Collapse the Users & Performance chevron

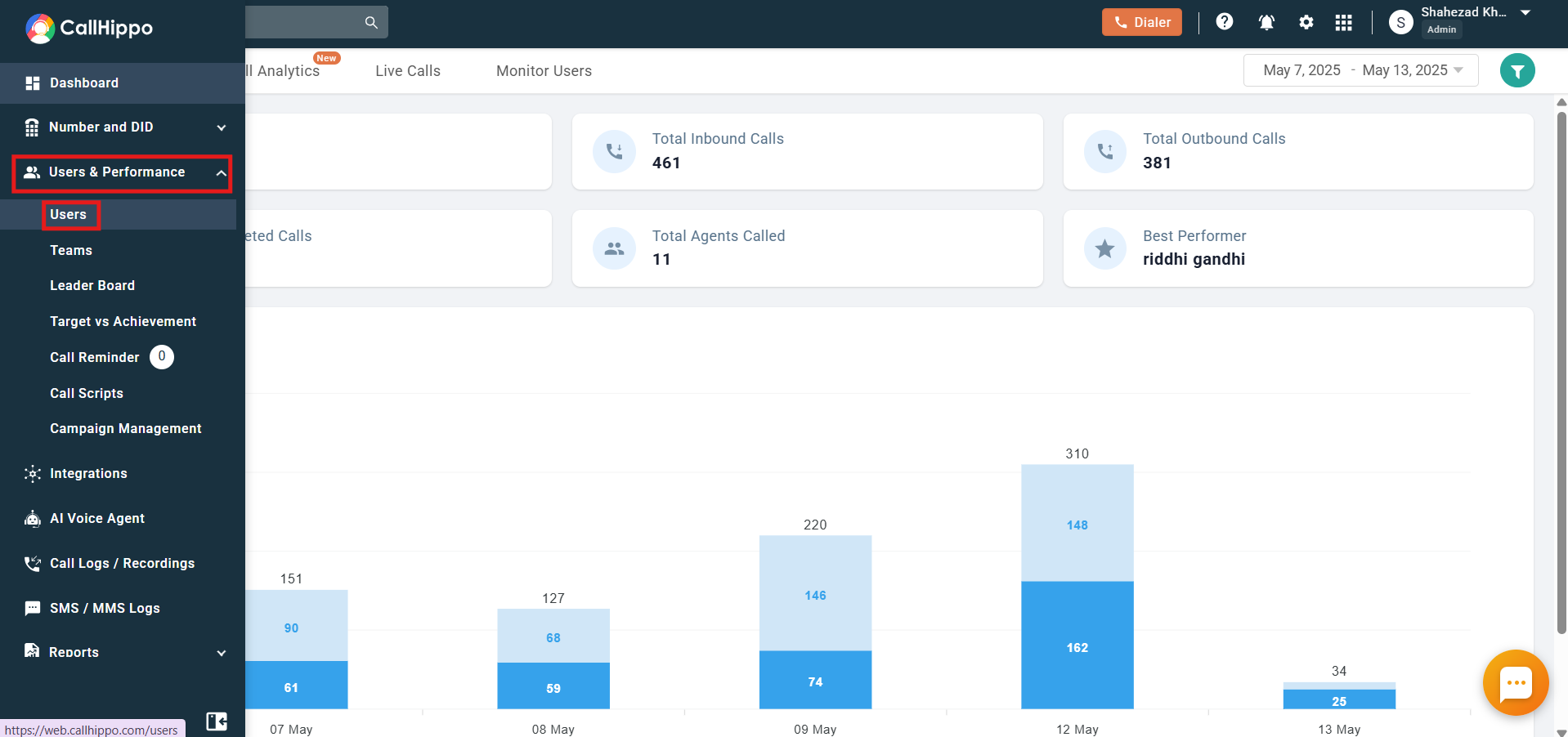[221, 172]
